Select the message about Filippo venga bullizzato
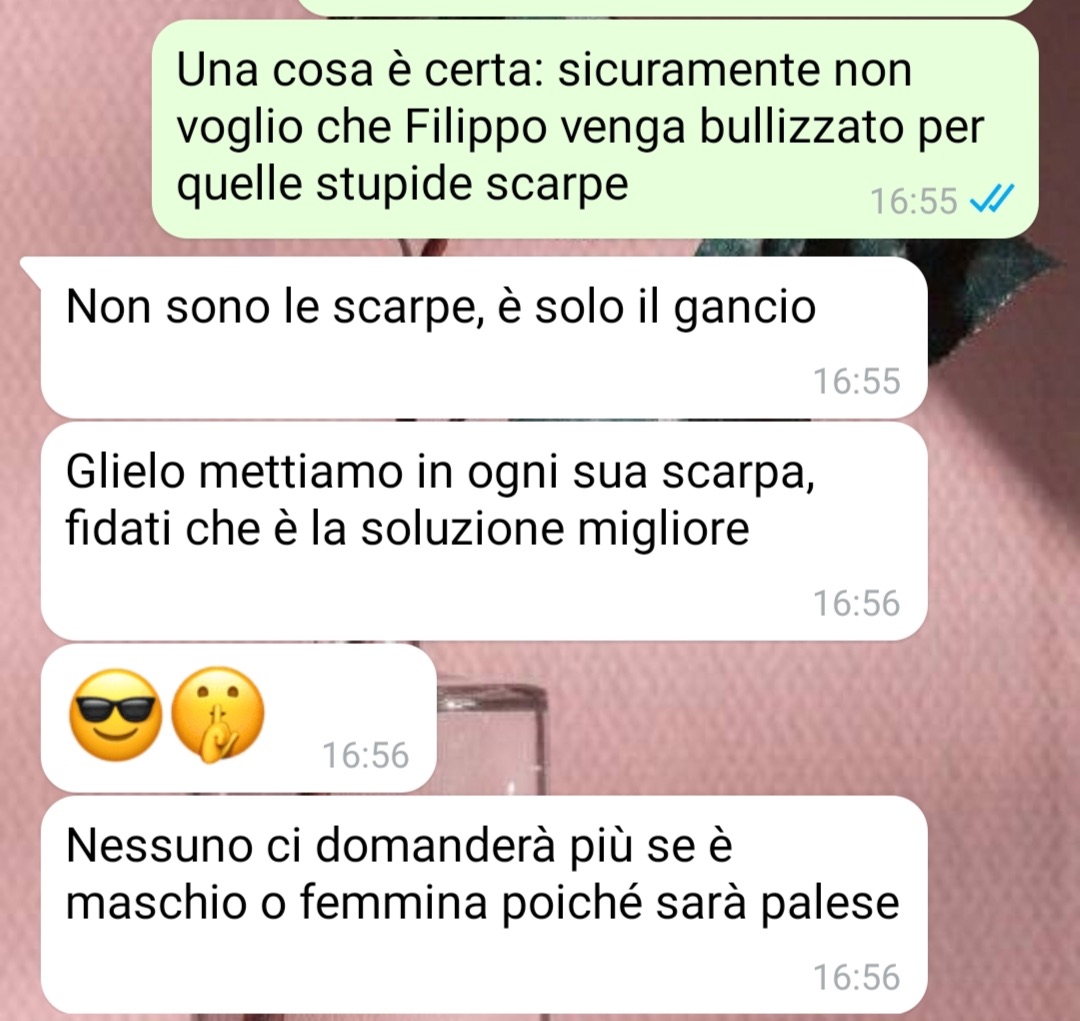Image resolution: width=1080 pixels, height=1021 pixels. [594, 129]
